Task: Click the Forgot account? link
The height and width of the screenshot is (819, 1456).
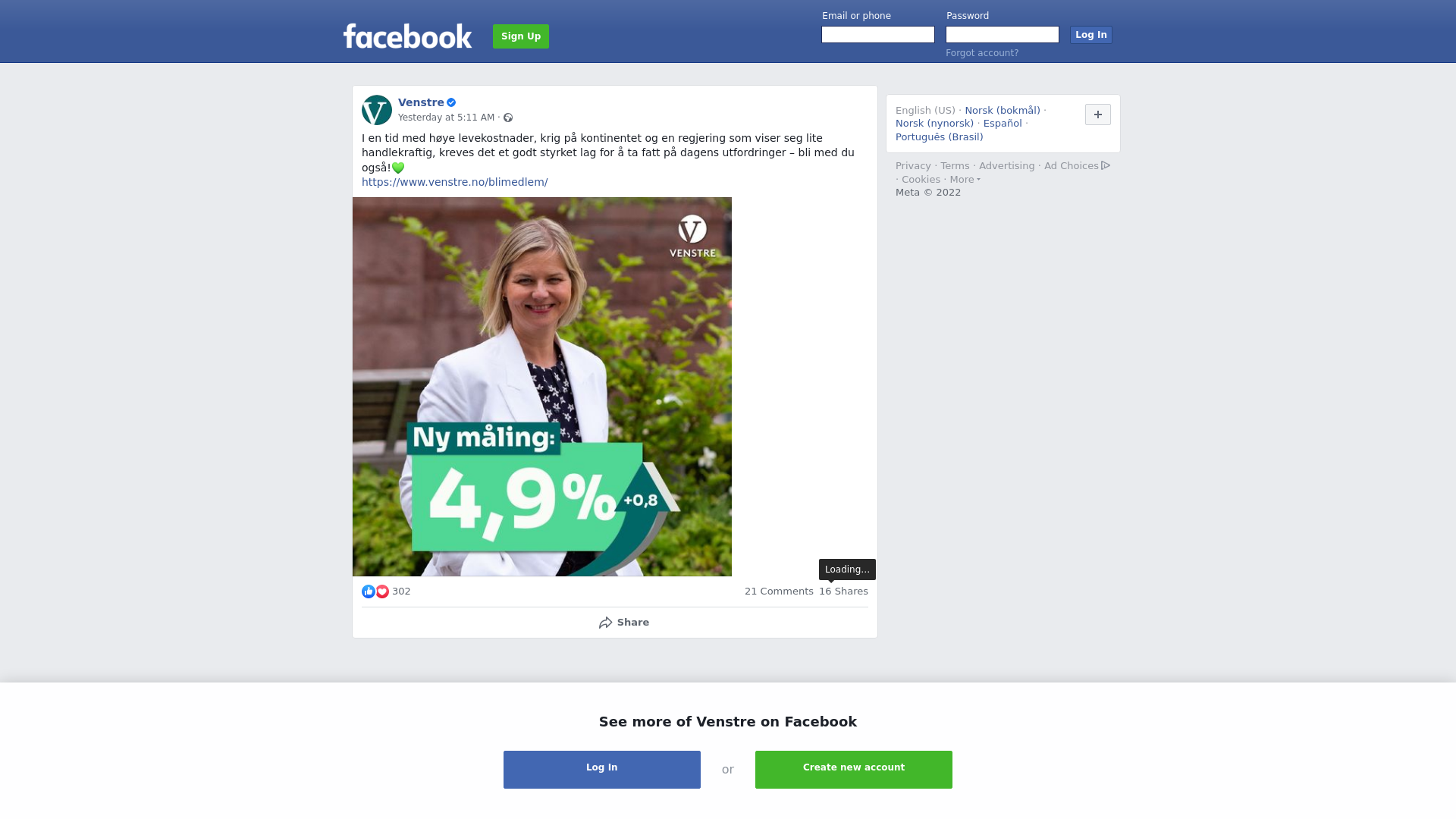Action: [982, 53]
